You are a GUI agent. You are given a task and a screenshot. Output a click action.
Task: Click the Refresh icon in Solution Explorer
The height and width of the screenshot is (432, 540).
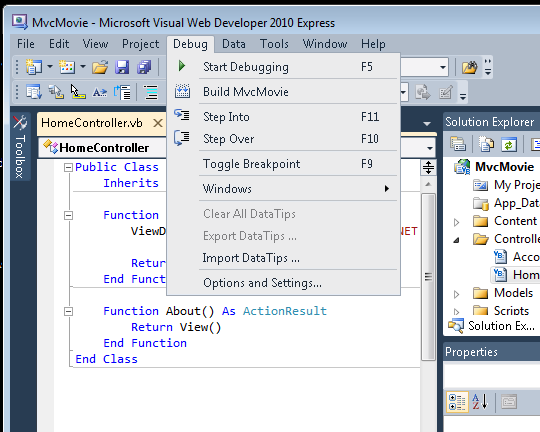[509, 144]
